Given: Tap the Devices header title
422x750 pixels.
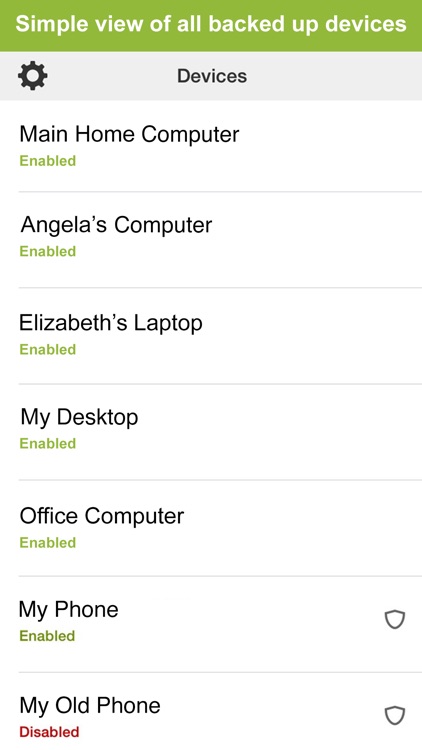Looking at the screenshot, I should pyautogui.click(x=212, y=76).
